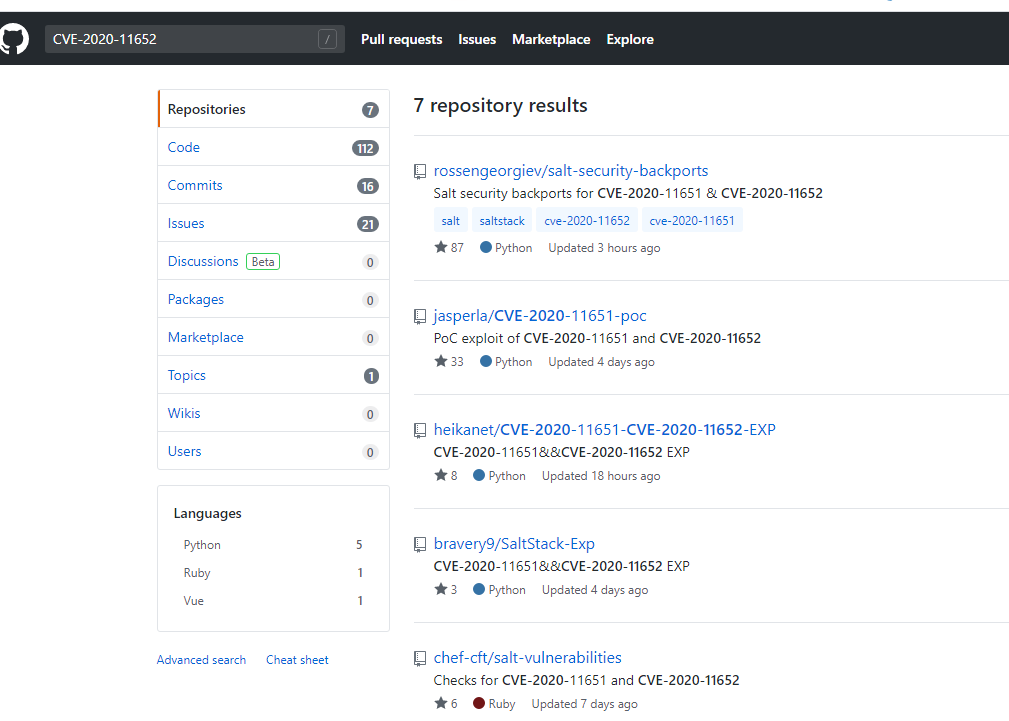Click the GitHub Octocat logo

point(14,39)
